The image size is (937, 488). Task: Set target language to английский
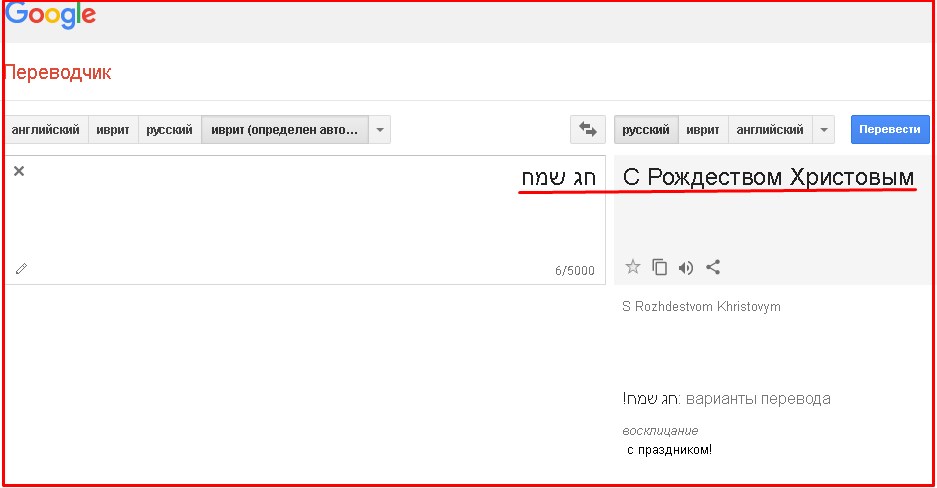click(x=770, y=130)
